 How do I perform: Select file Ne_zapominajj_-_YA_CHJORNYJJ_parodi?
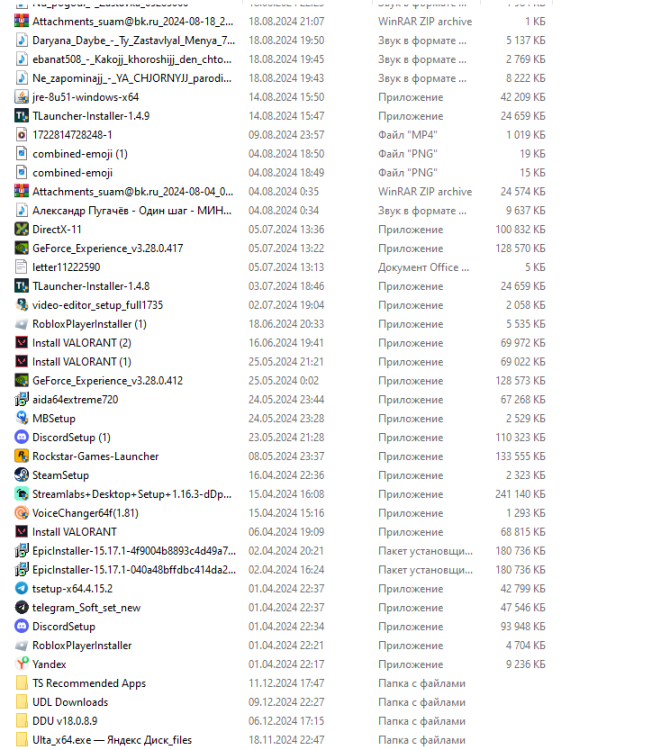pyautogui.click(x=132, y=78)
